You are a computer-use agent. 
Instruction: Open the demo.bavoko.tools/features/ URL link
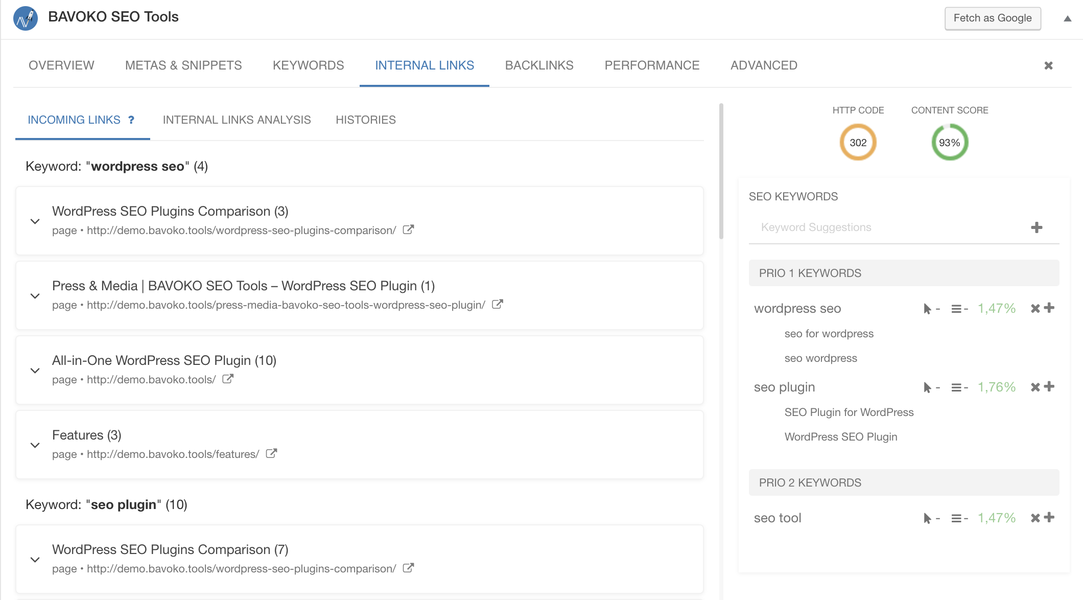[x=173, y=454]
